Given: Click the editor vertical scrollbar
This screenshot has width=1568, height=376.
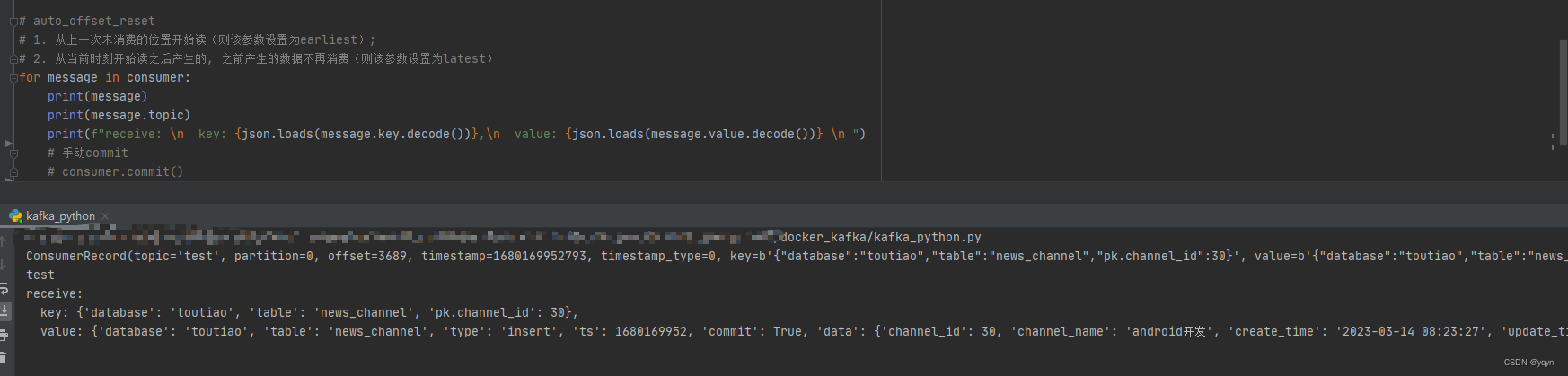Looking at the screenshot, I should point(1564,92).
